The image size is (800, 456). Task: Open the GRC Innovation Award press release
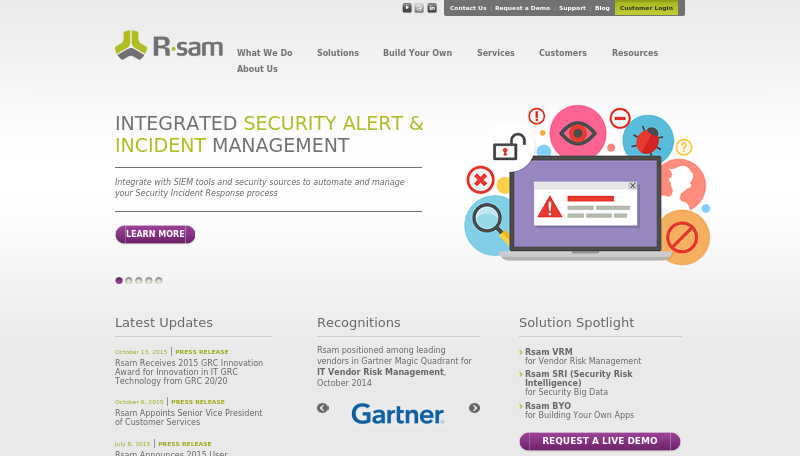click(x=189, y=372)
